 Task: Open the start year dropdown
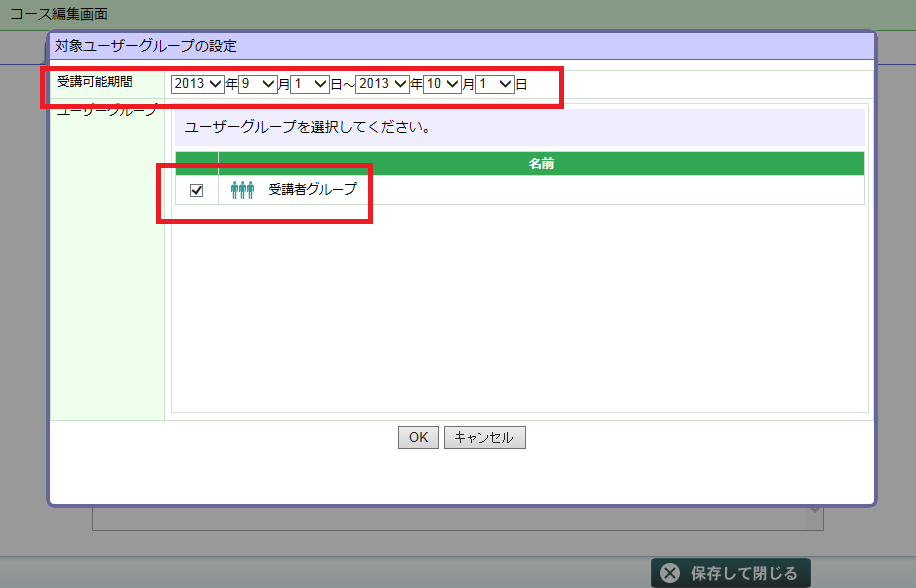[197, 84]
